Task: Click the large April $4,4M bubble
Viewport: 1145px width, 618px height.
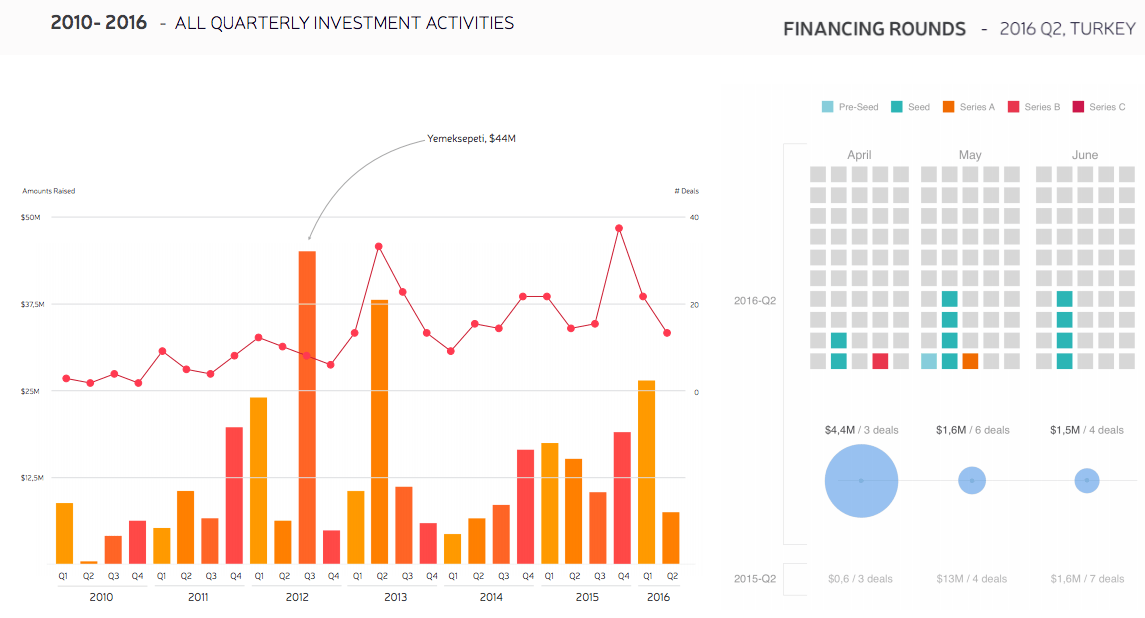Action: (861, 481)
